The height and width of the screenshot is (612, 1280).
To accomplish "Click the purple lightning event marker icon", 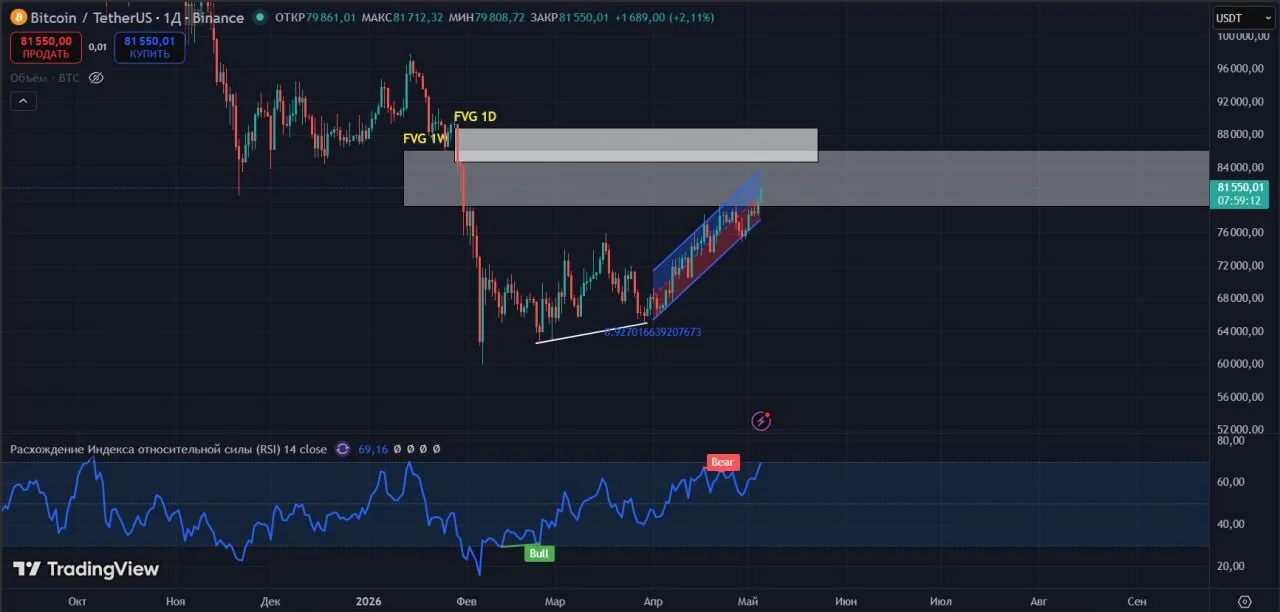I will tap(762, 421).
